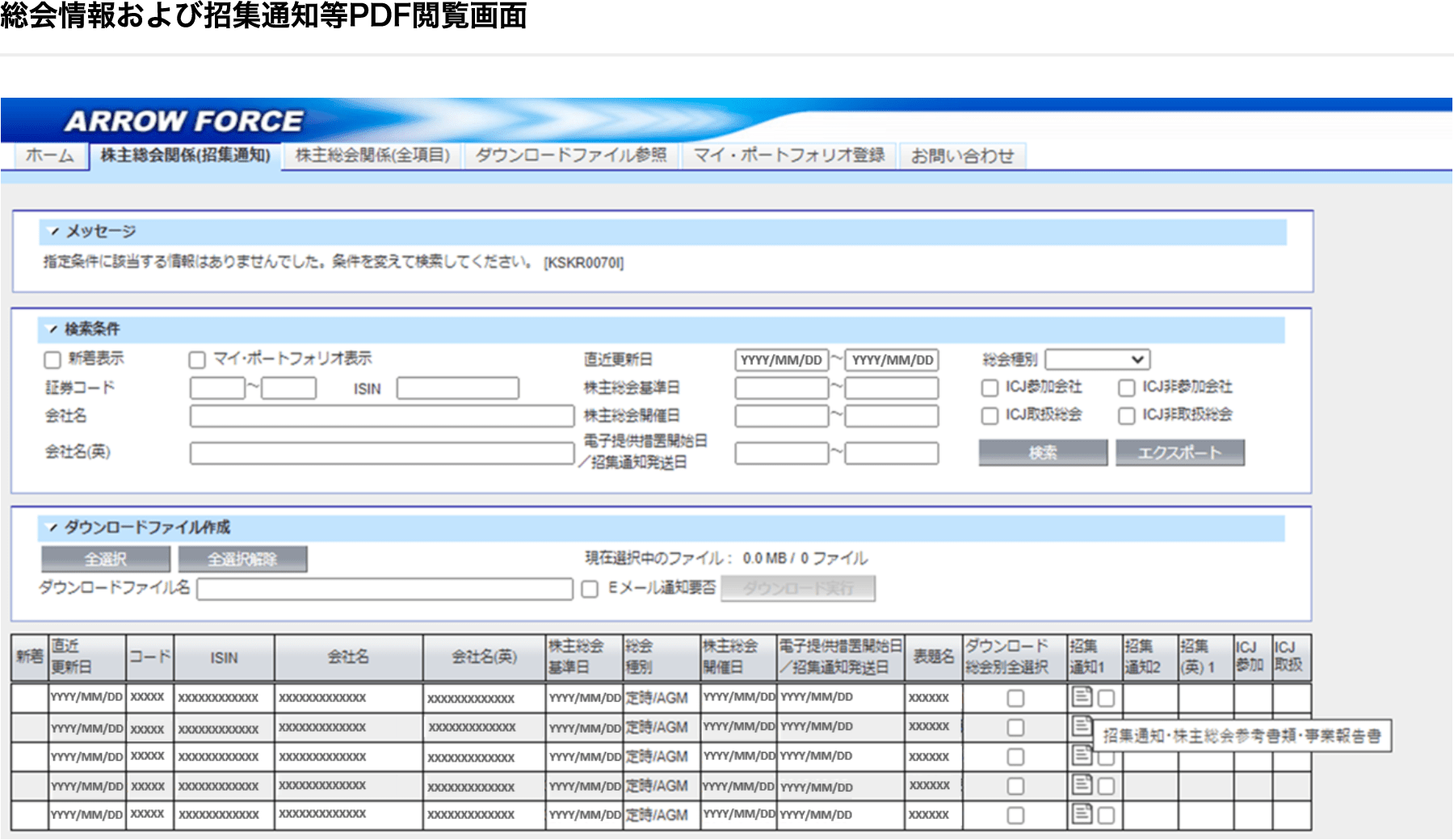
Task: Click the 検索 button
Action: click(1043, 453)
